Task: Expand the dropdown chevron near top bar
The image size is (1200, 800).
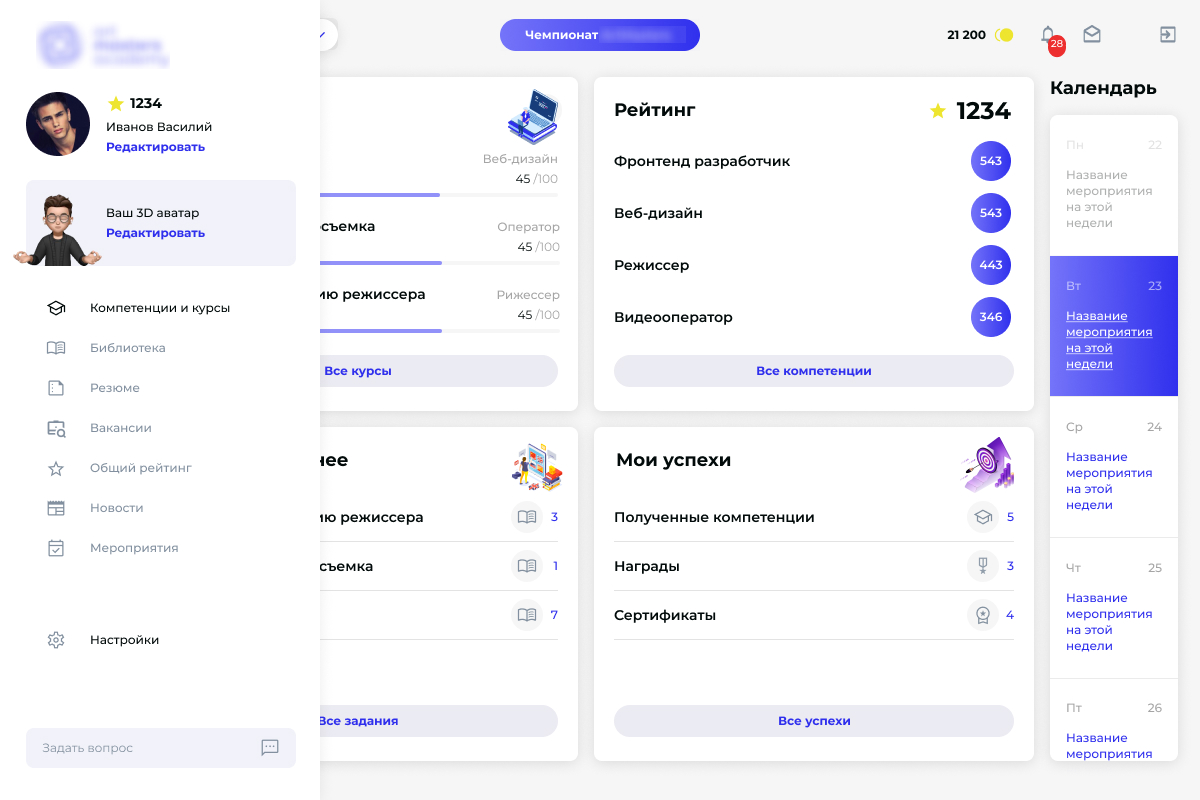Action: (323, 35)
